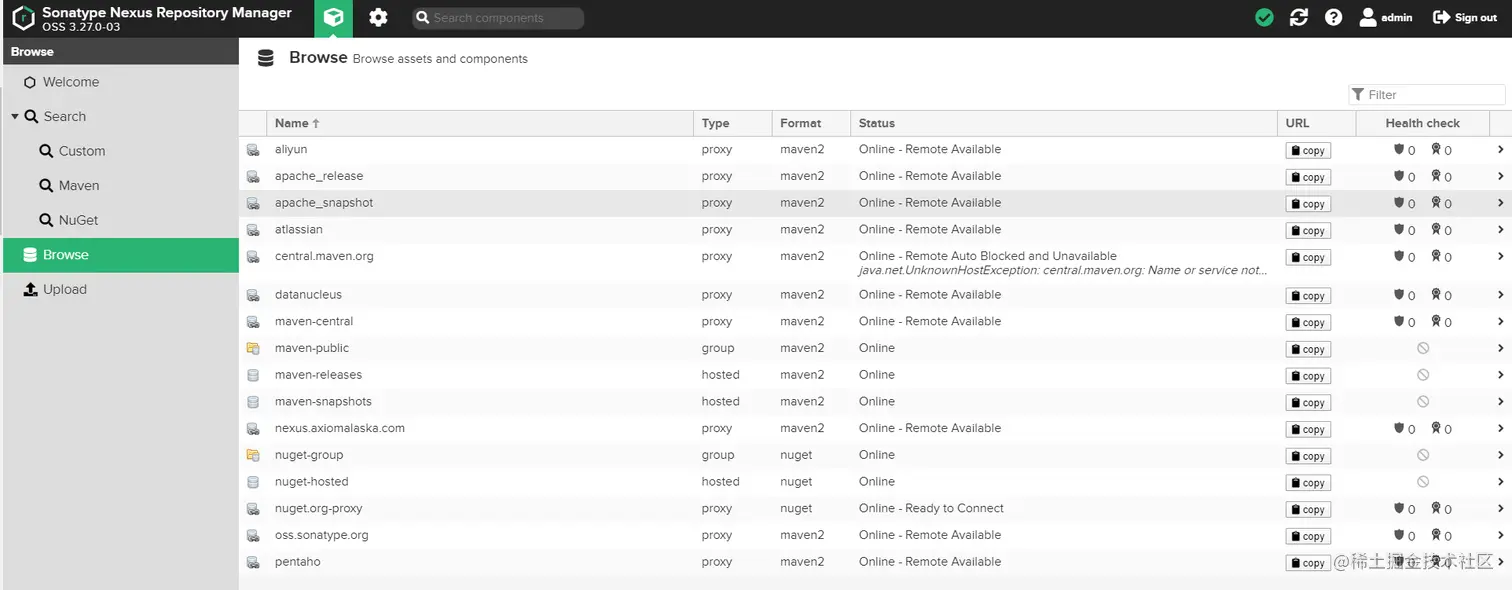This screenshot has height=590, width=1512.
Task: Click the Sonatype Nexus logo
Action: tap(23, 18)
